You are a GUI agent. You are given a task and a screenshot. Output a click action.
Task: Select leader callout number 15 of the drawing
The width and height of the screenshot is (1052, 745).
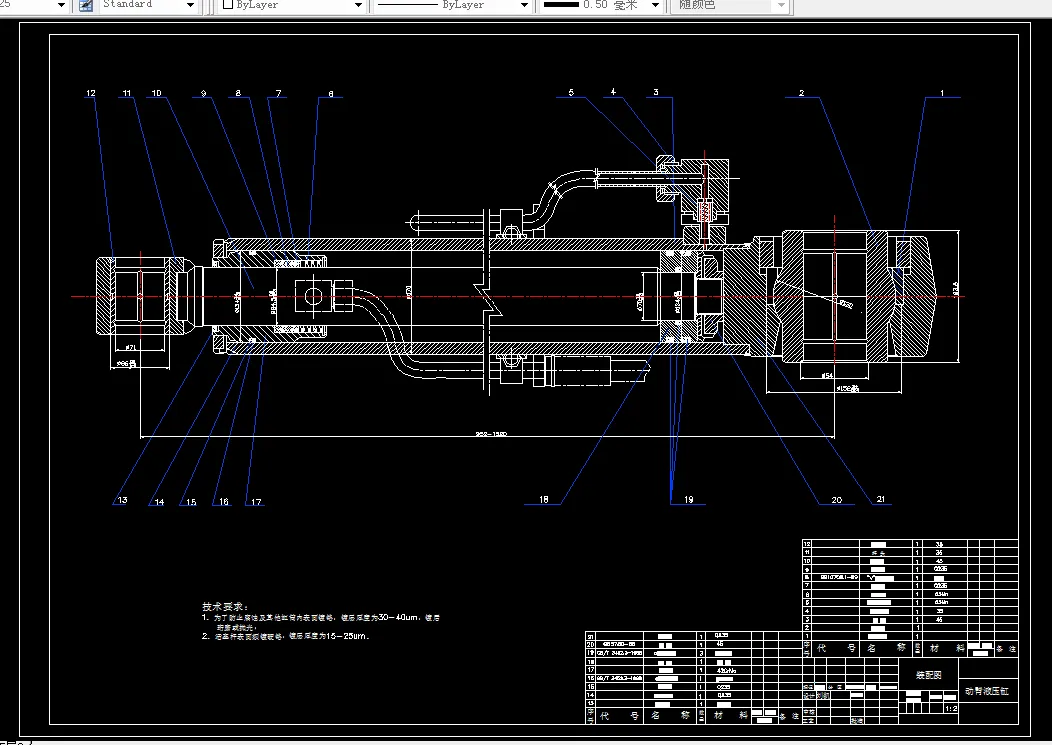(x=191, y=501)
